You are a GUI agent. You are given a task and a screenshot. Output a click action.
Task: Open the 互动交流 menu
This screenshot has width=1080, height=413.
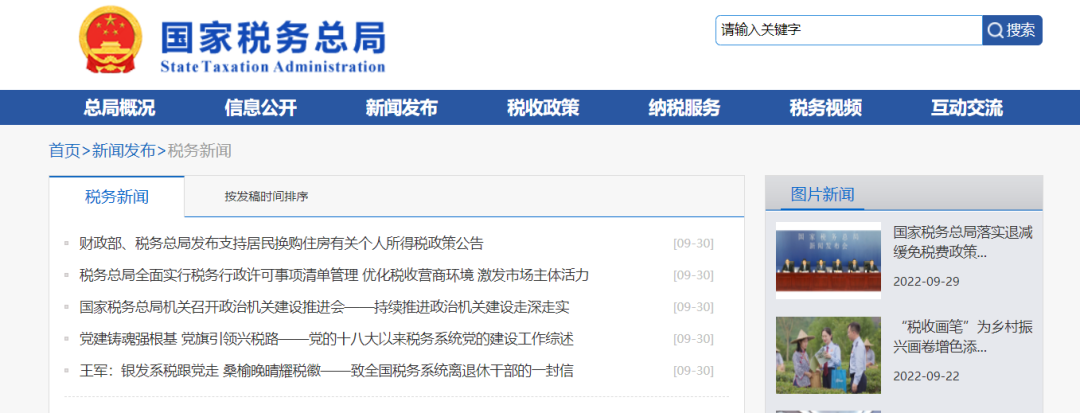(x=966, y=108)
